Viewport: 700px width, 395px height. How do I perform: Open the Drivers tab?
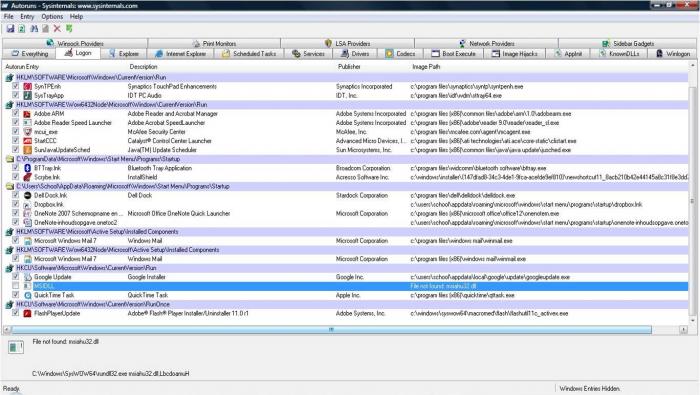355,54
